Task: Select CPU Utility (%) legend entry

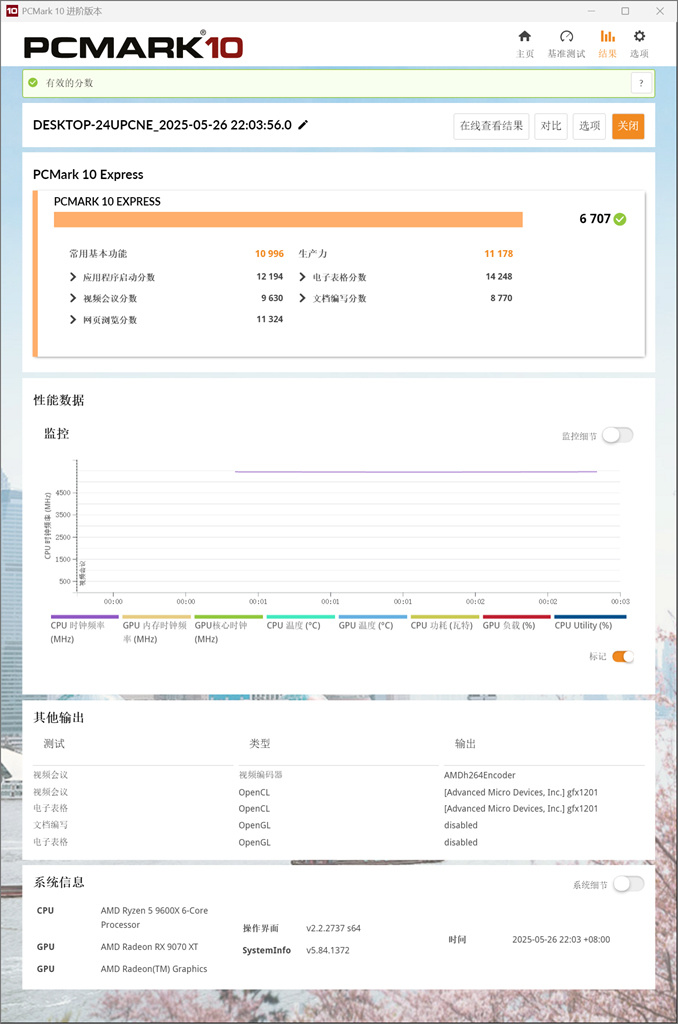Action: tap(590, 622)
